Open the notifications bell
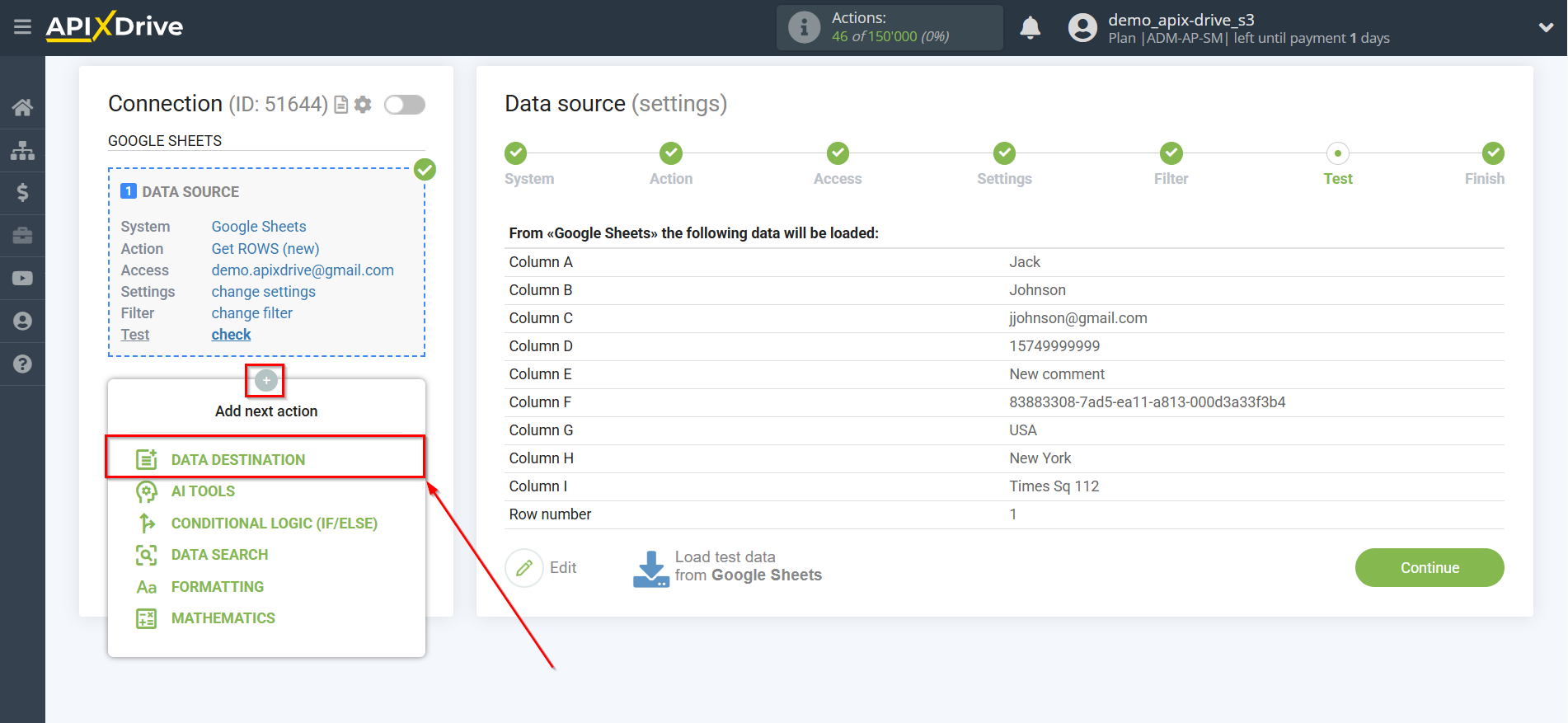The image size is (1568, 723). click(x=1030, y=27)
